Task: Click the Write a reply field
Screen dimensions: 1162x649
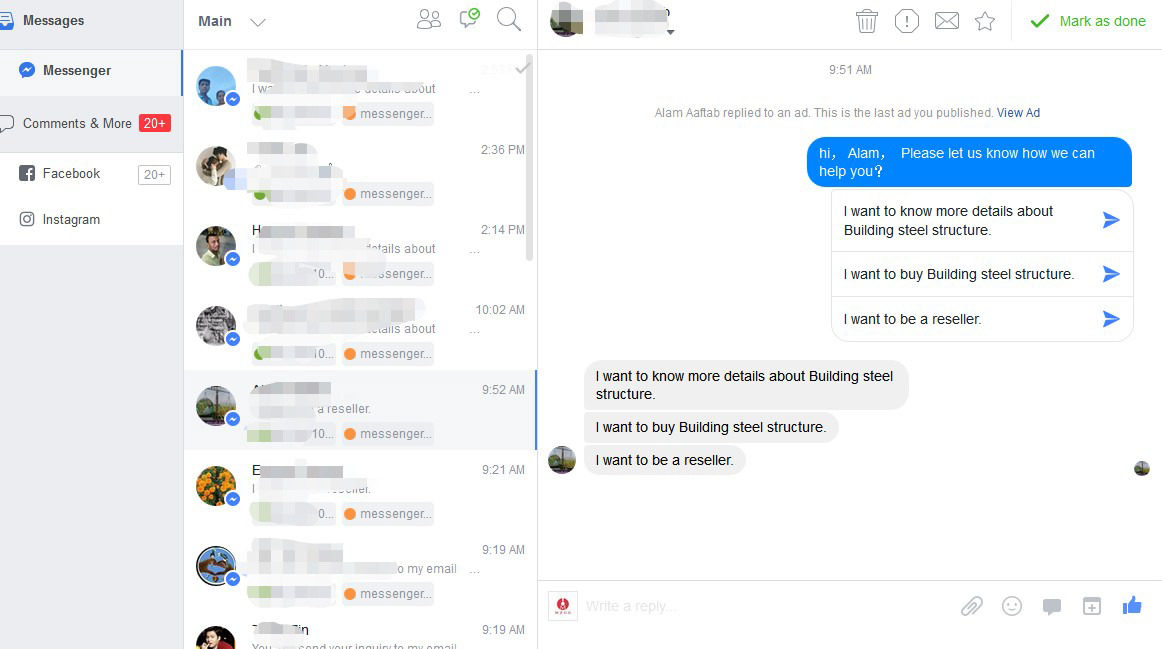Action: point(763,606)
